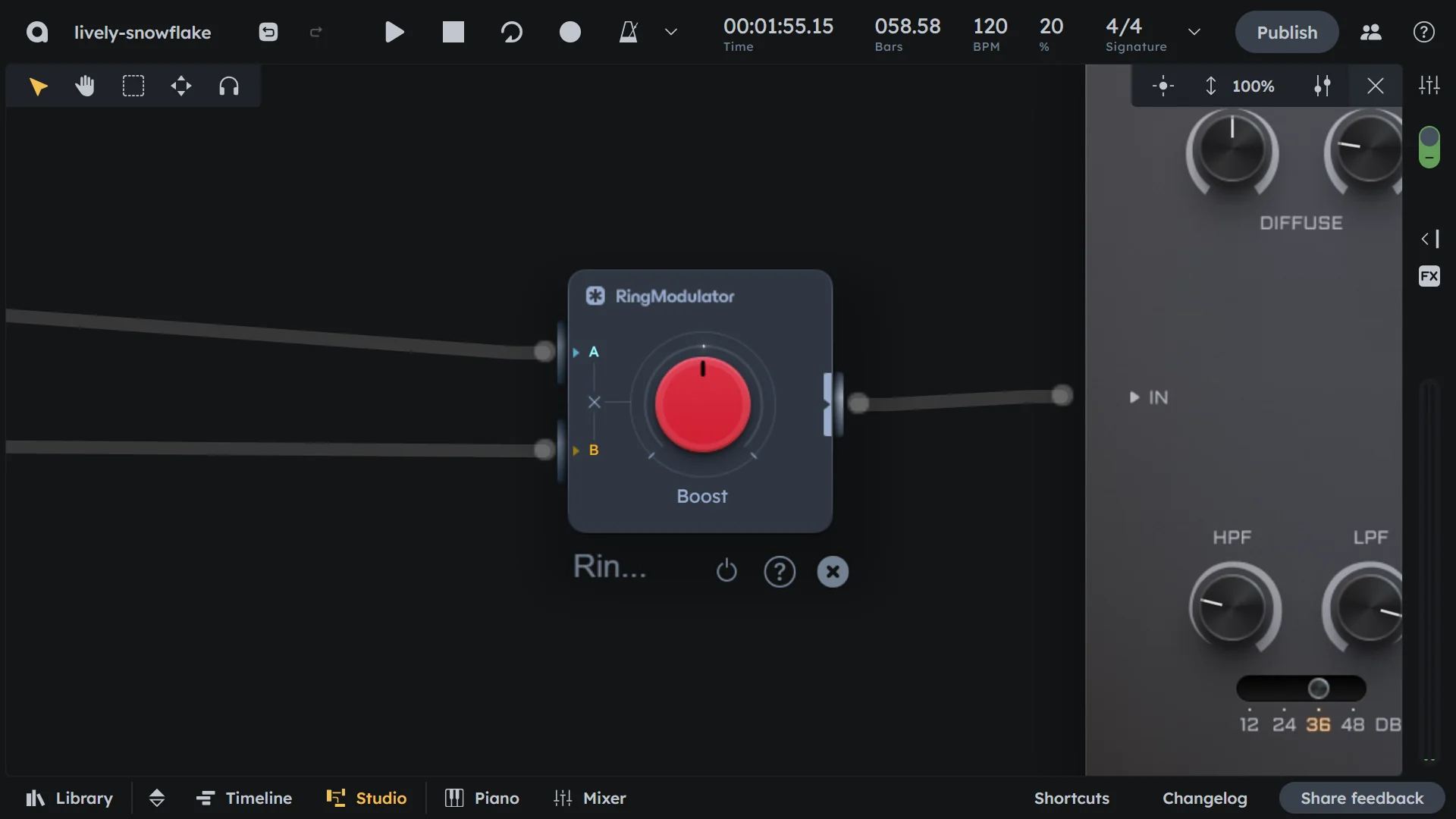This screenshot has width=1456, height=819.
Task: Set the filter slope slider to 48 DB
Action: (x=1354, y=688)
